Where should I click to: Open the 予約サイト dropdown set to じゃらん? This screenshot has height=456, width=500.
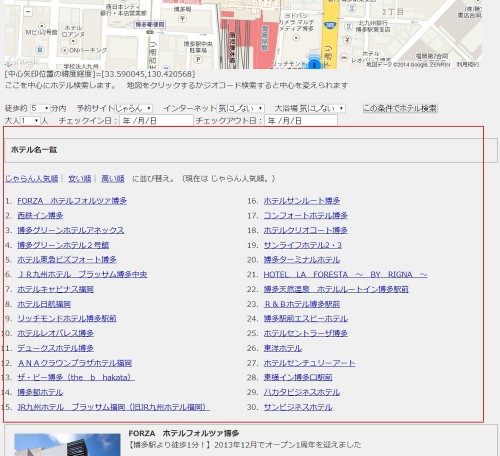133,108
